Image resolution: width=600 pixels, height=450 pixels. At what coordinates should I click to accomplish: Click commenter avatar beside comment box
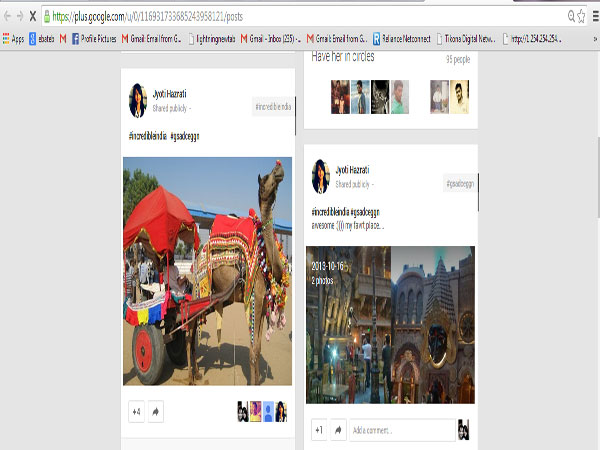tap(463, 430)
